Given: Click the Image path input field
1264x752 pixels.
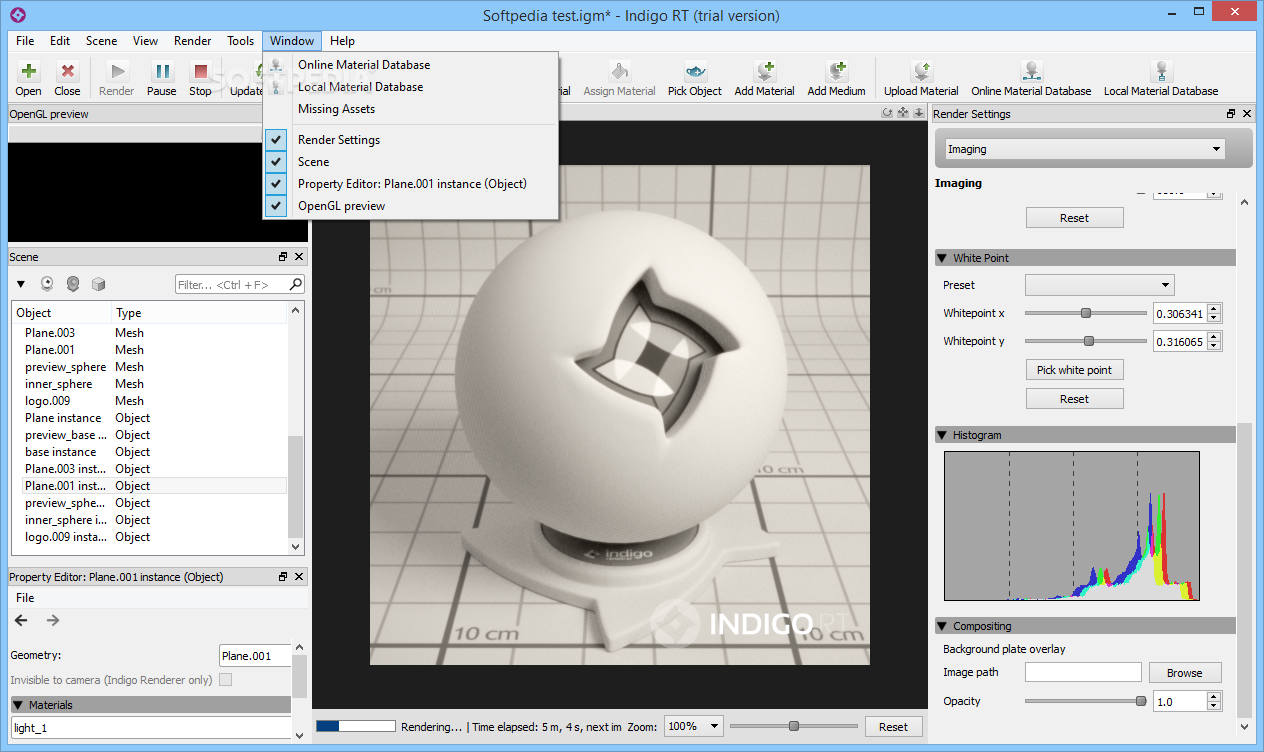Looking at the screenshot, I should (1083, 672).
